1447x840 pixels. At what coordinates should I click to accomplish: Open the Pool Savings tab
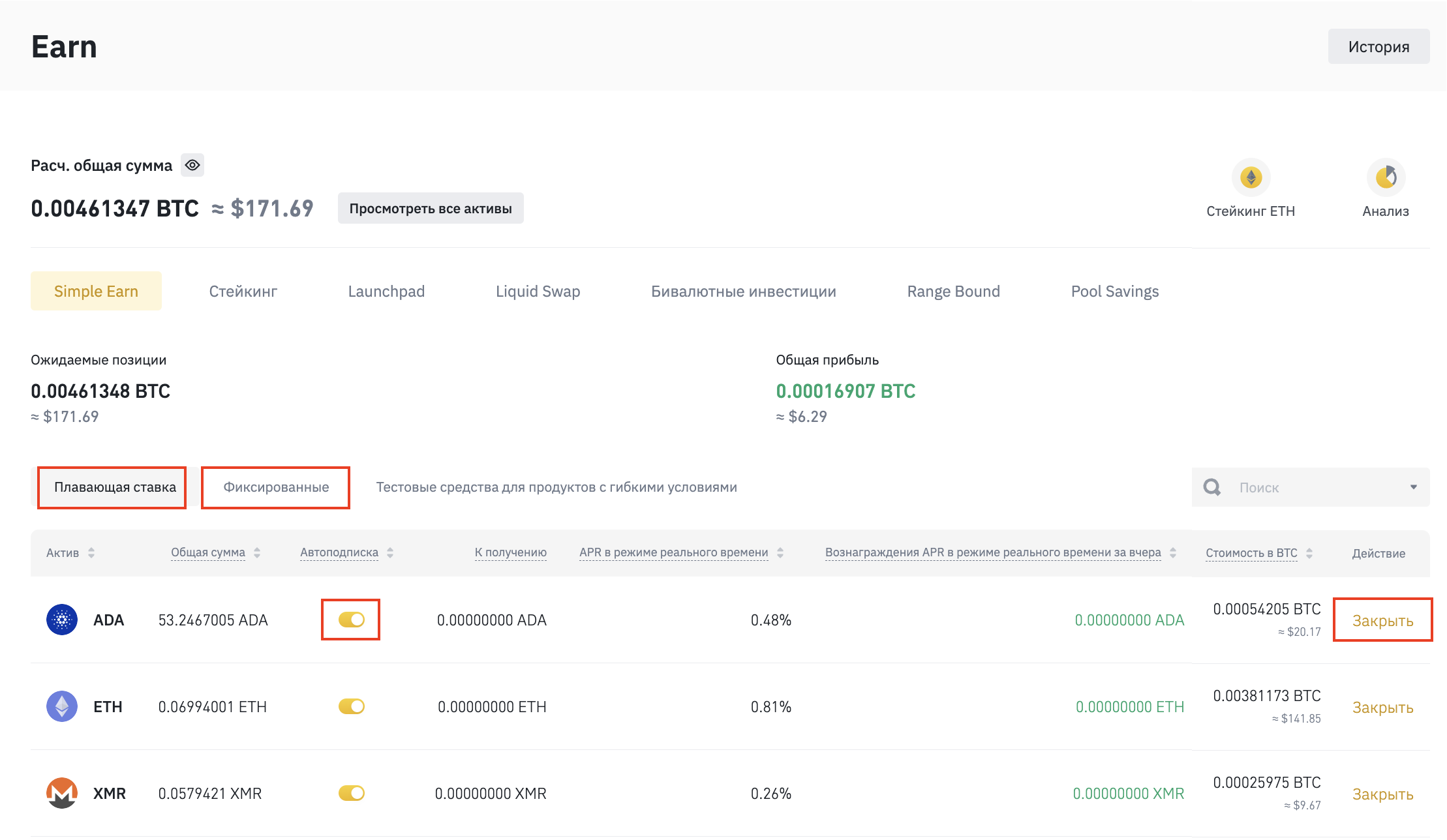pos(1115,291)
